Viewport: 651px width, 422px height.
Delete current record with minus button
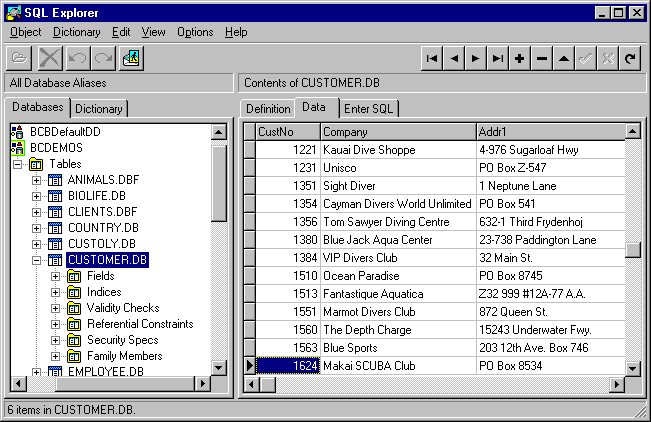[x=542, y=59]
